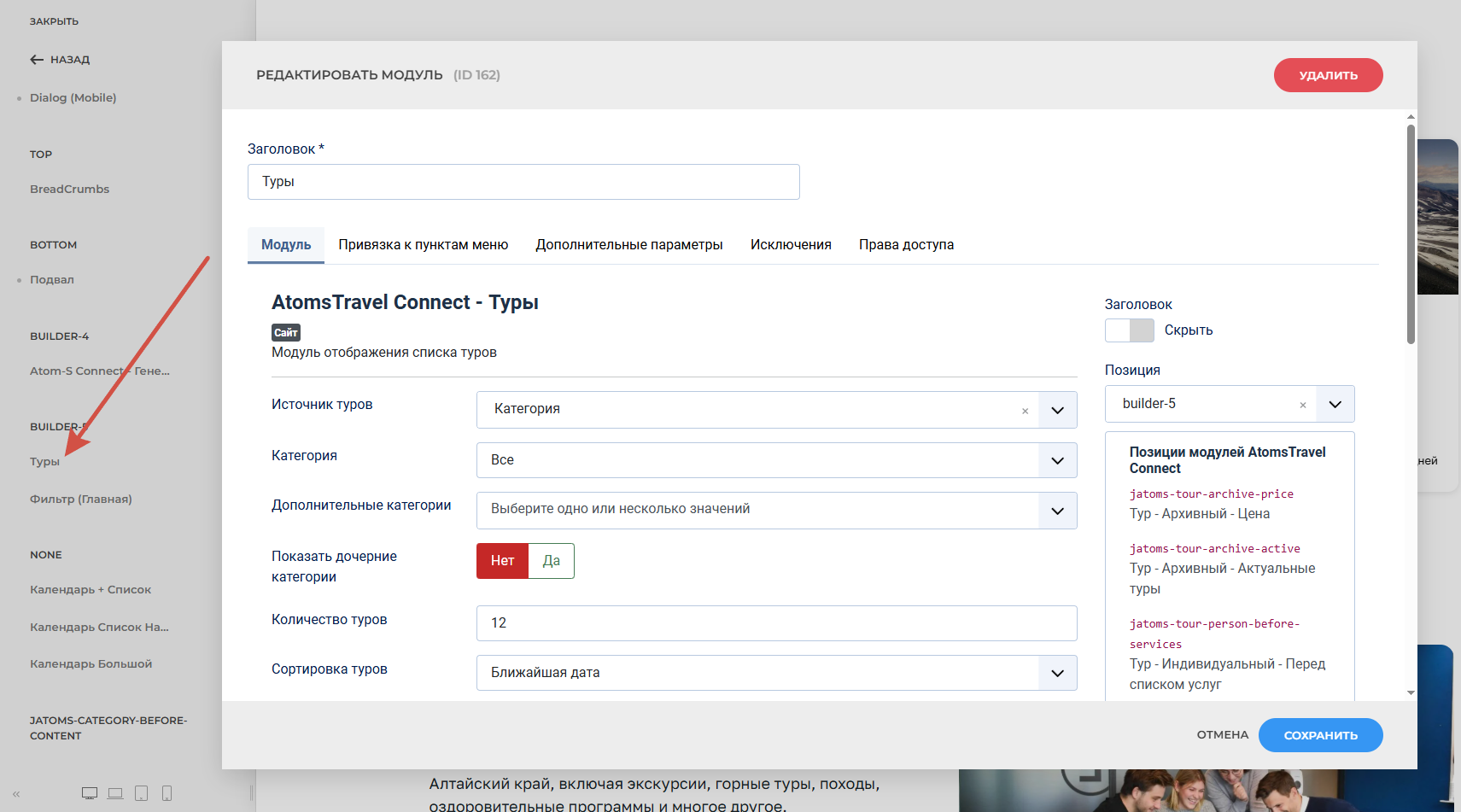Click the red УДАЛИТЬ button
The image size is (1461, 812).
pos(1328,75)
